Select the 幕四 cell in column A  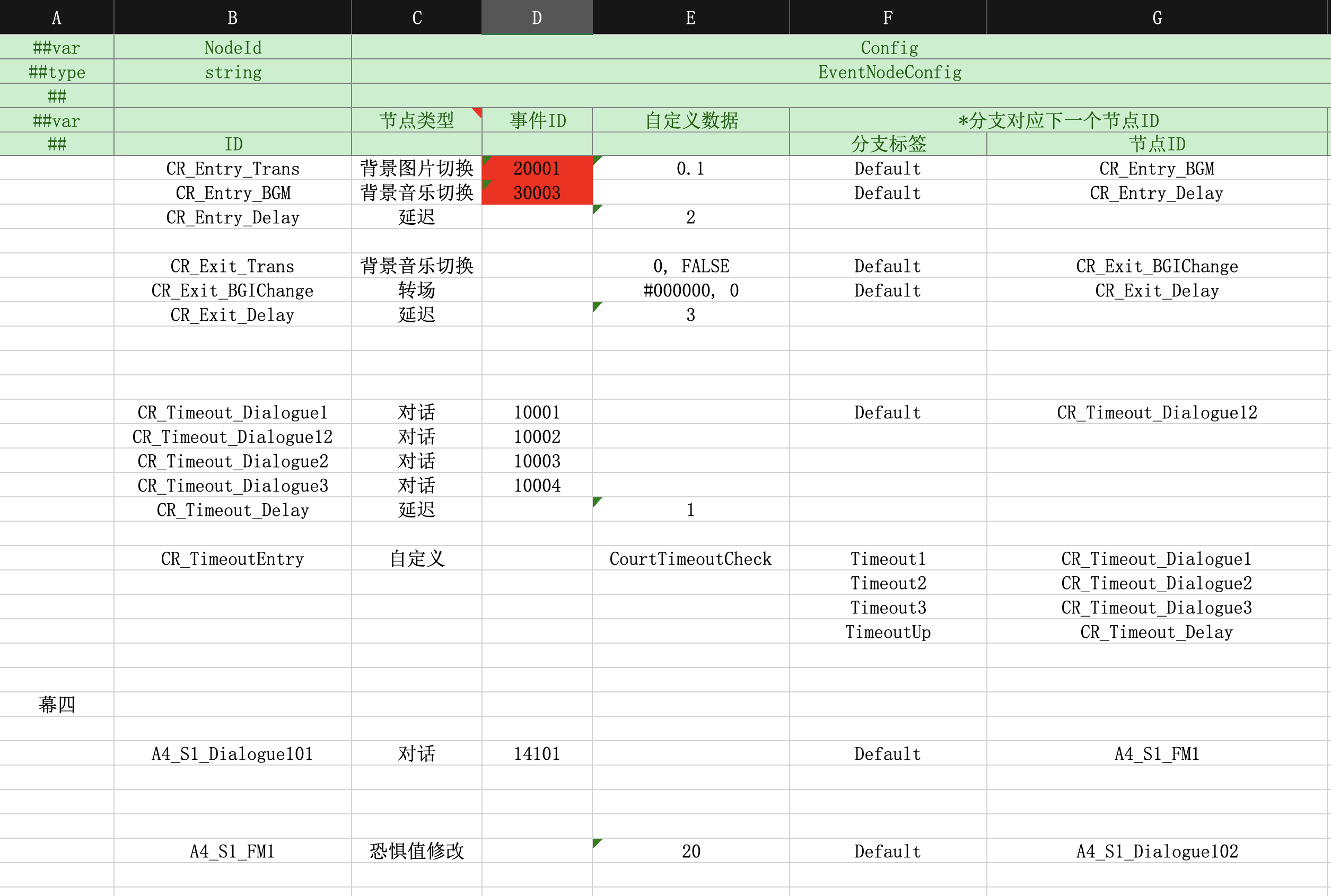[x=57, y=705]
